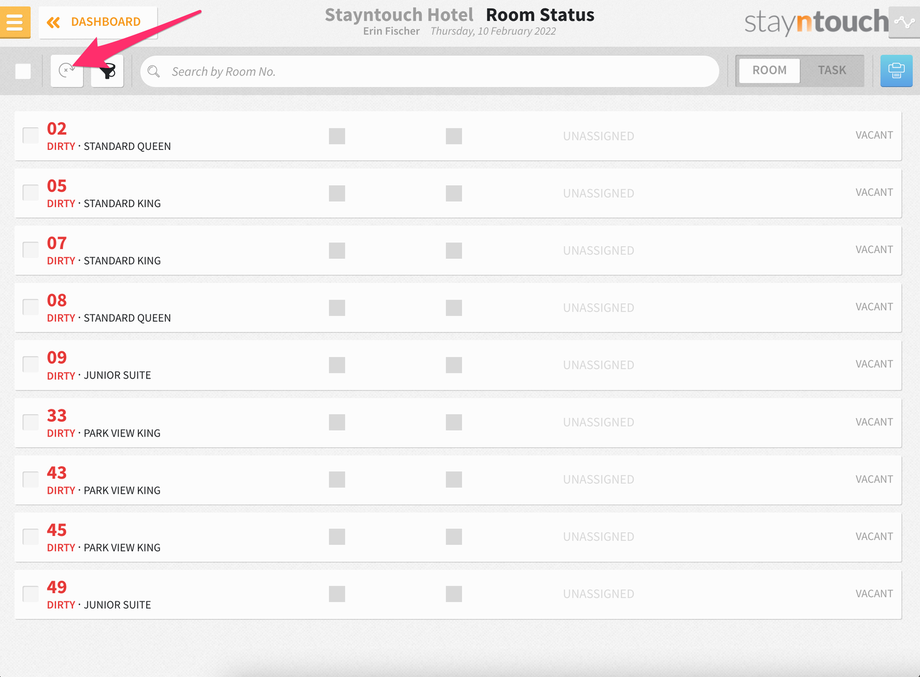Click the zigzag line icon beside the logo

pos(904,22)
